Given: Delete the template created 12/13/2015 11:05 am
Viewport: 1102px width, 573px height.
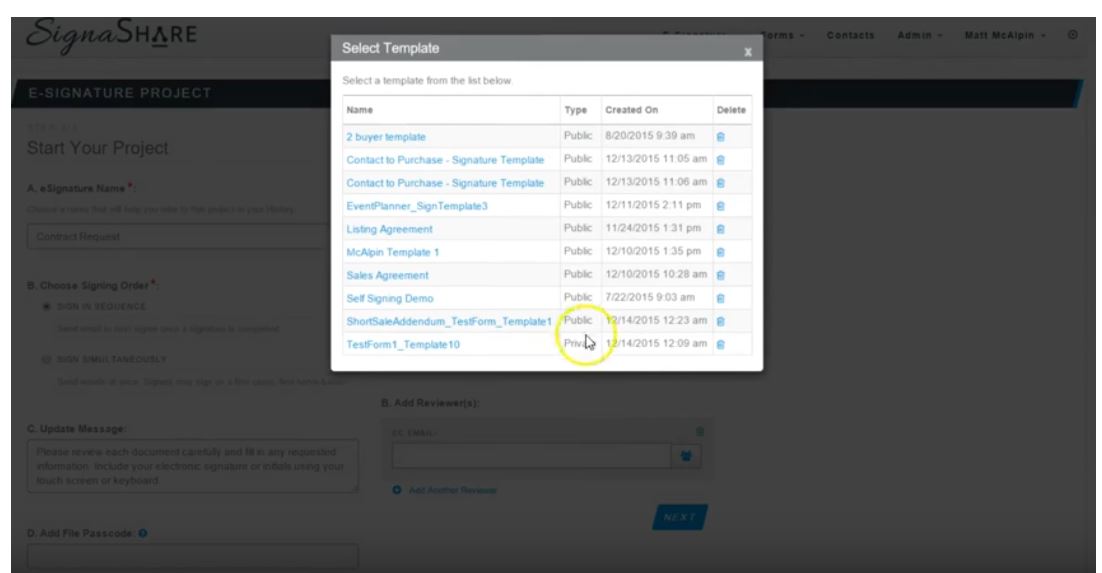Looking at the screenshot, I should pos(720,160).
